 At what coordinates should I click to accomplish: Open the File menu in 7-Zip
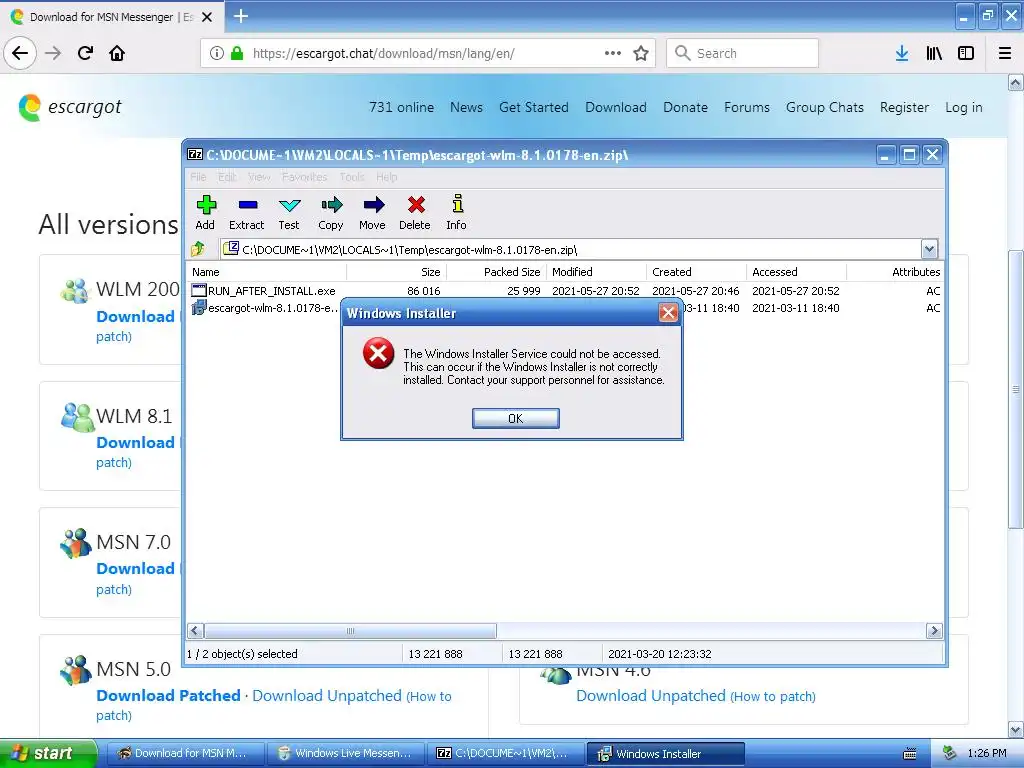click(199, 177)
